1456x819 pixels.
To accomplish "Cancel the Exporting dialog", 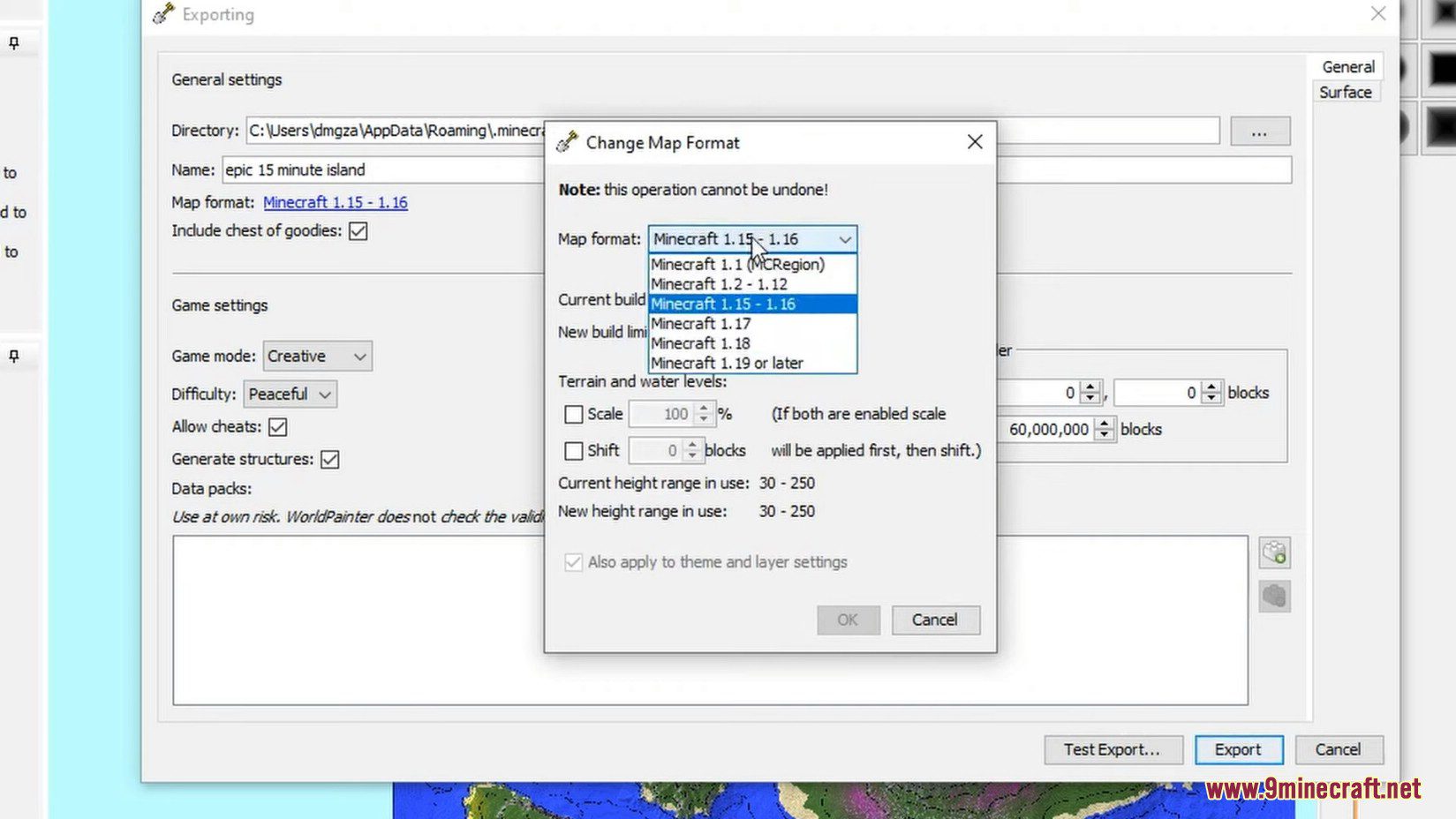I will point(1338,749).
